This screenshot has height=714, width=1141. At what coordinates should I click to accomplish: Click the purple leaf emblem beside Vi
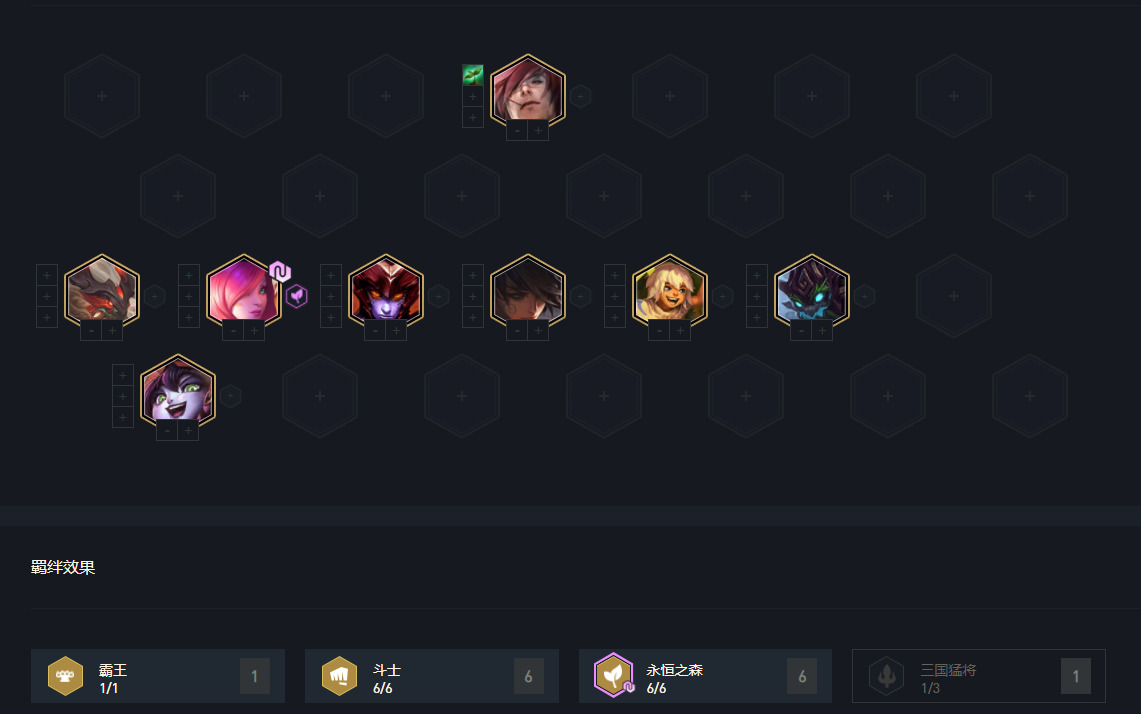pos(297,296)
